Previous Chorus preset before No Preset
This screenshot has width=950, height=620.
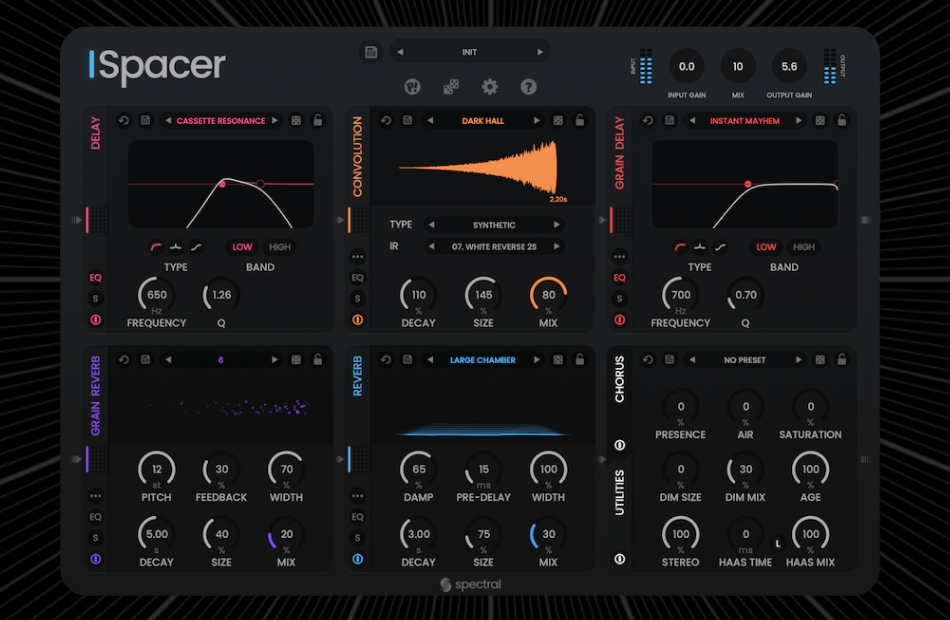tap(692, 359)
